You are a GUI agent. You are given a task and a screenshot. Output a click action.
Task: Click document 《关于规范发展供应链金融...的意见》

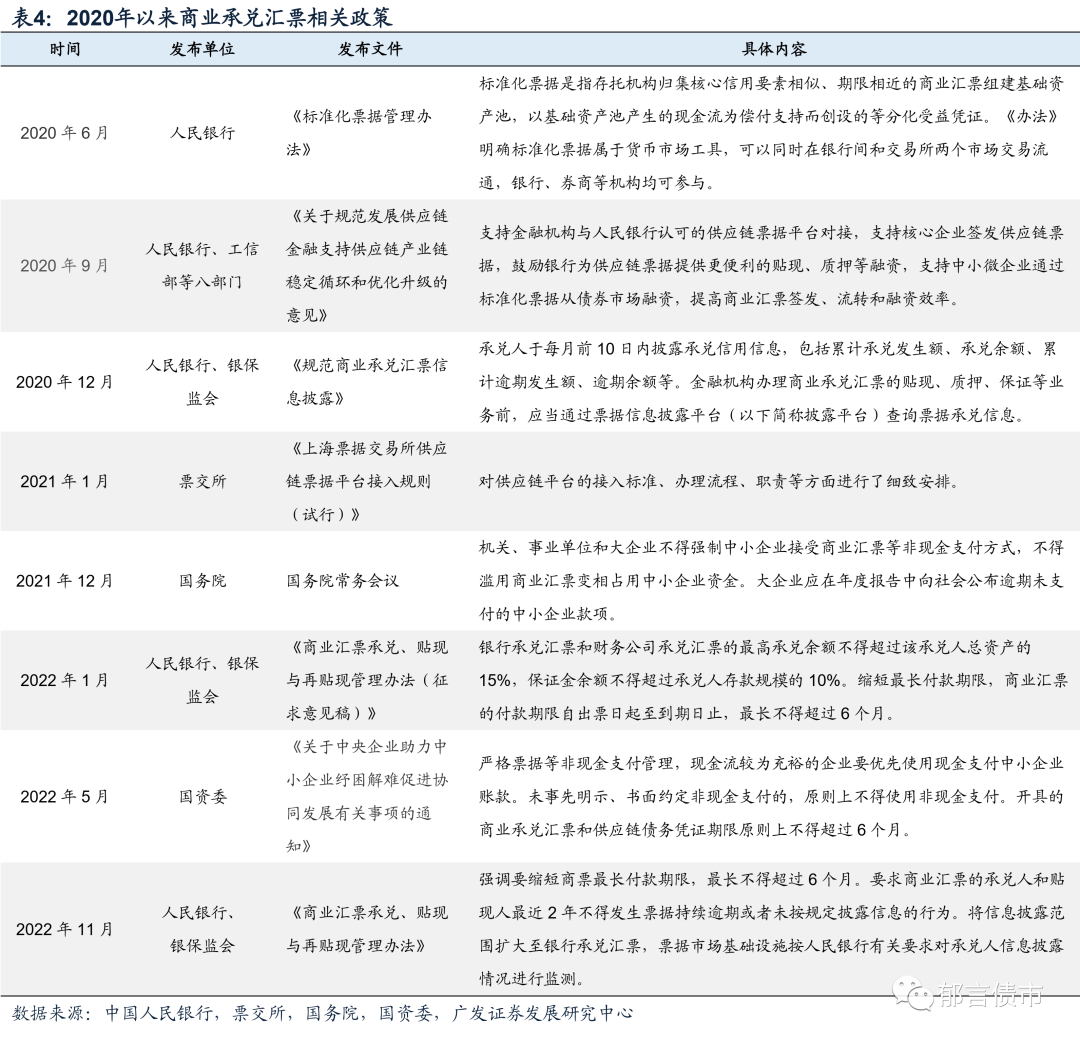point(367,266)
